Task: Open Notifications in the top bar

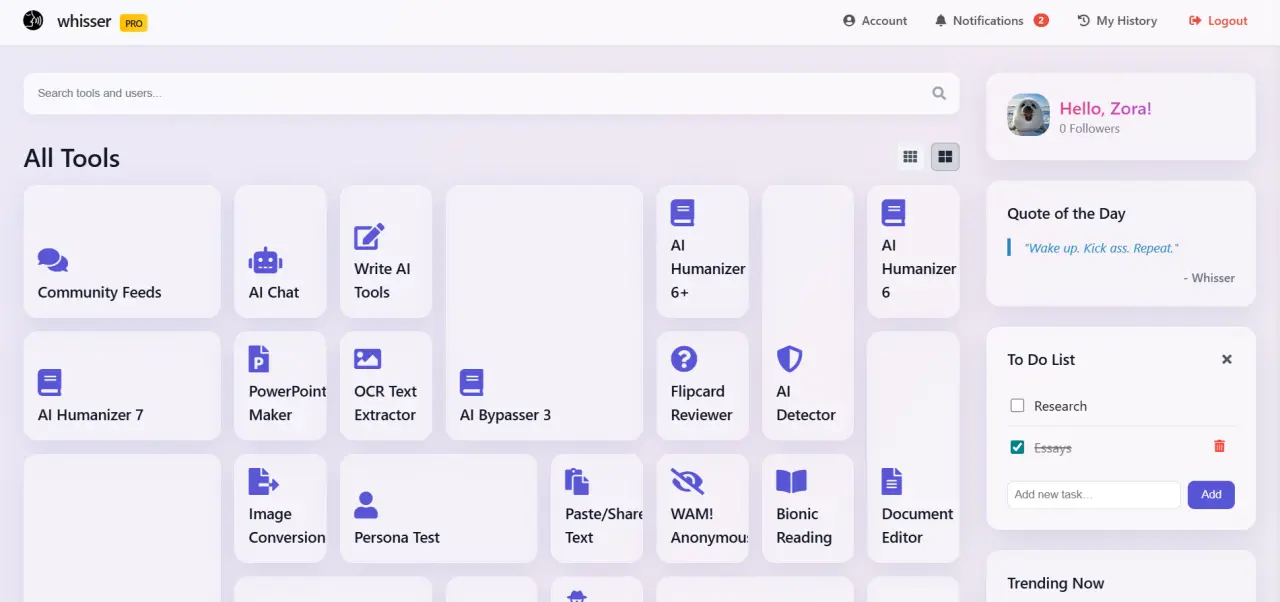Action: (x=991, y=21)
